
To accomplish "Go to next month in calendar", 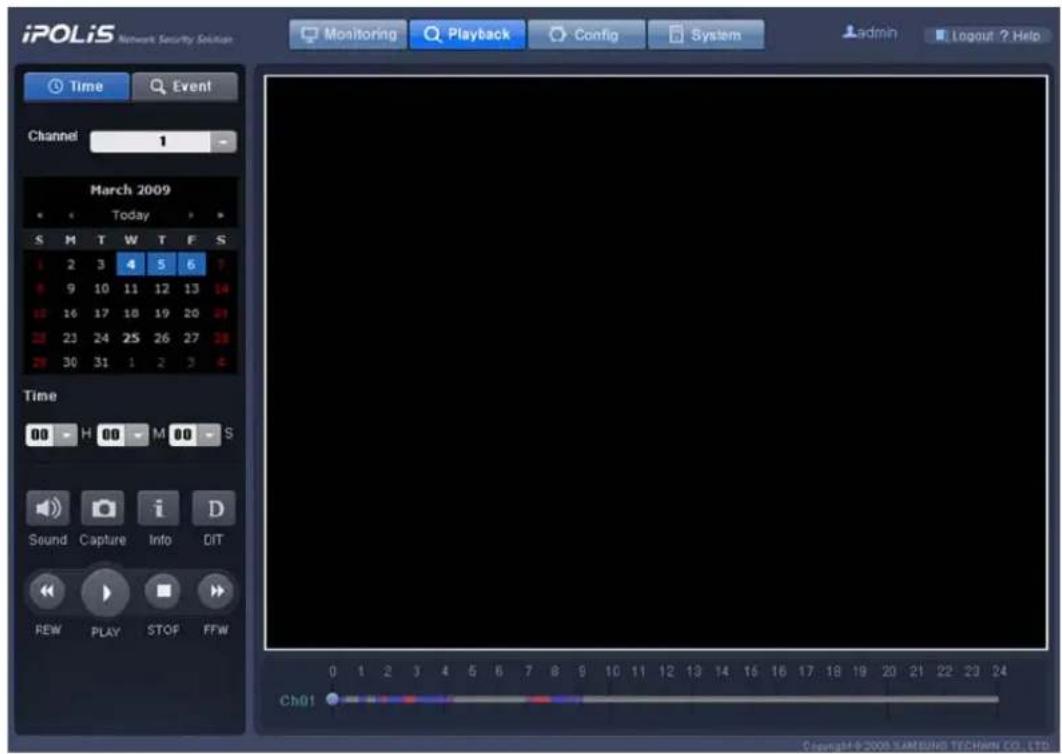I will pyautogui.click(x=191, y=215).
